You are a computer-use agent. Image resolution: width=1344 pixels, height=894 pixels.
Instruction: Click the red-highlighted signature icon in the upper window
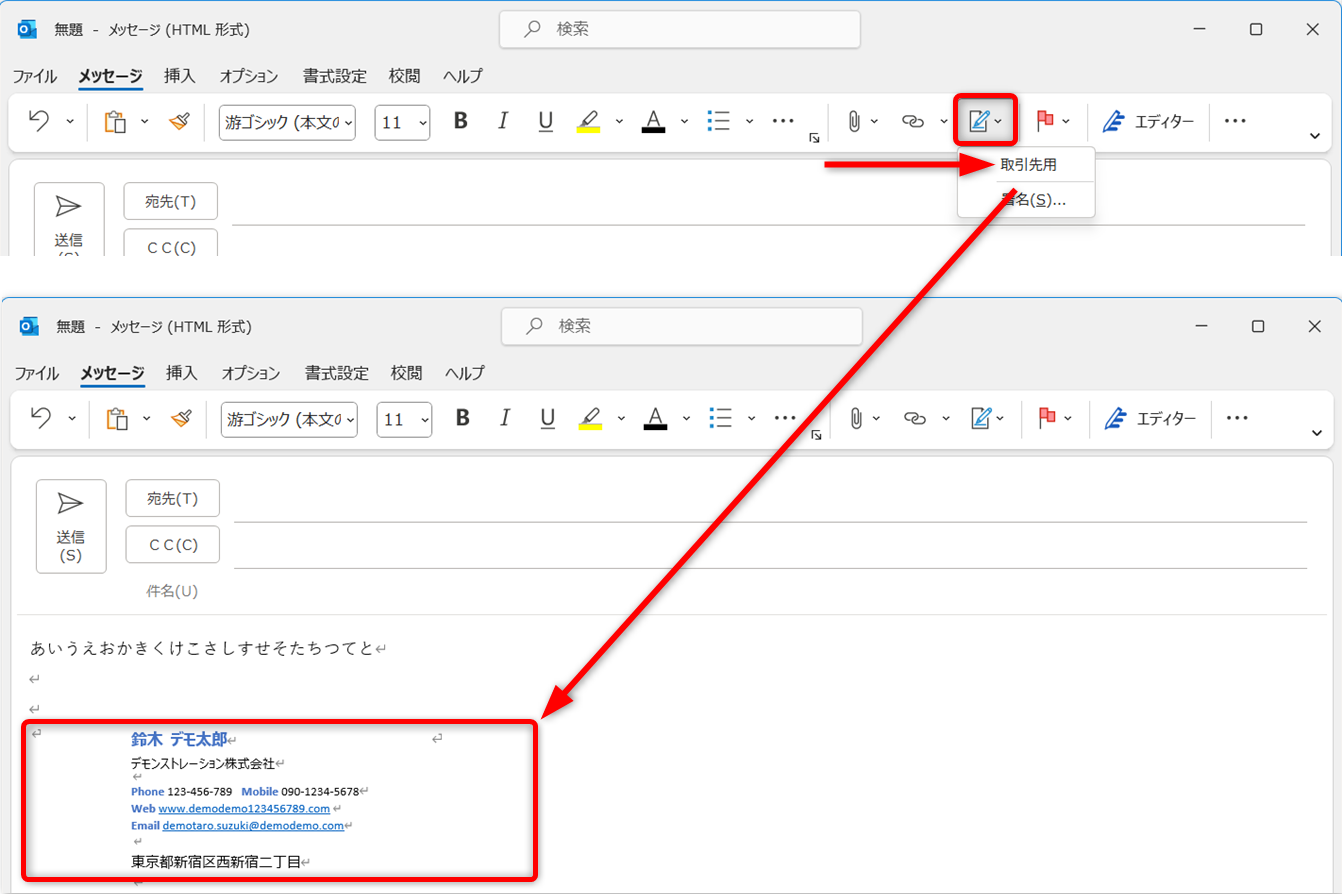click(978, 122)
